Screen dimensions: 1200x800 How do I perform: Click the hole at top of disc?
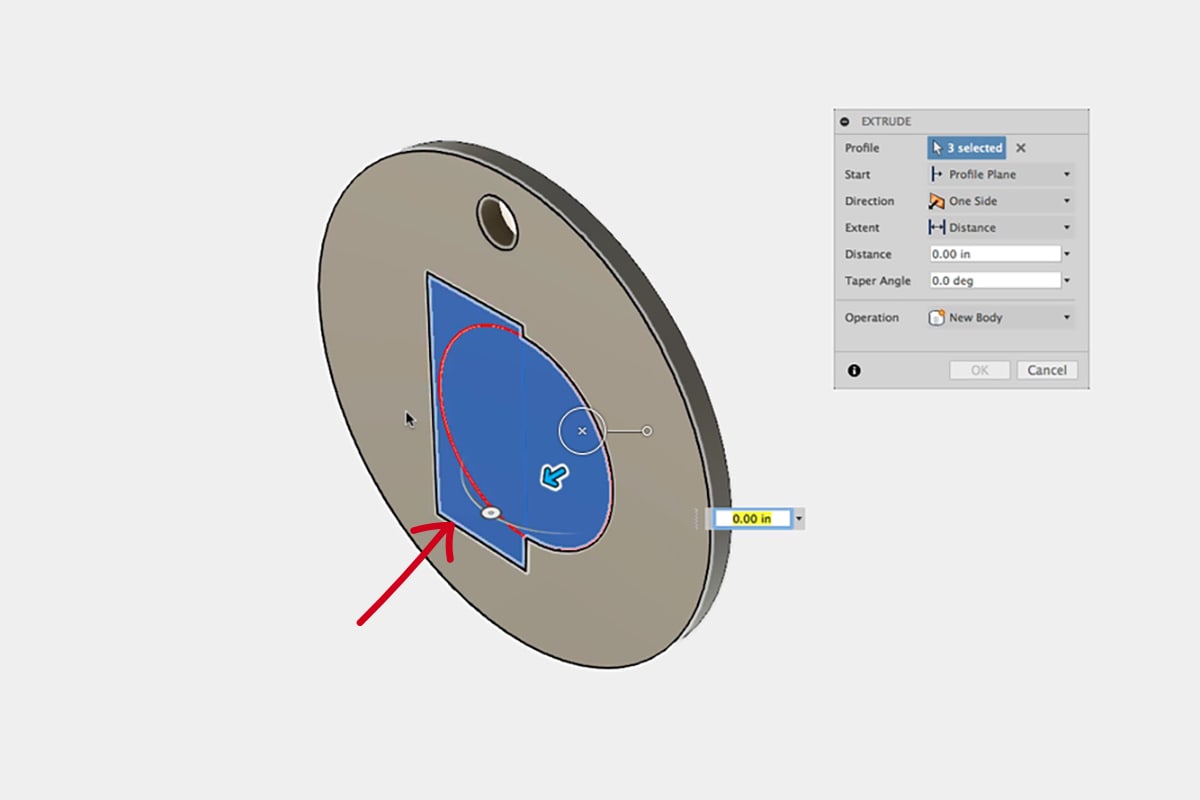point(498,222)
